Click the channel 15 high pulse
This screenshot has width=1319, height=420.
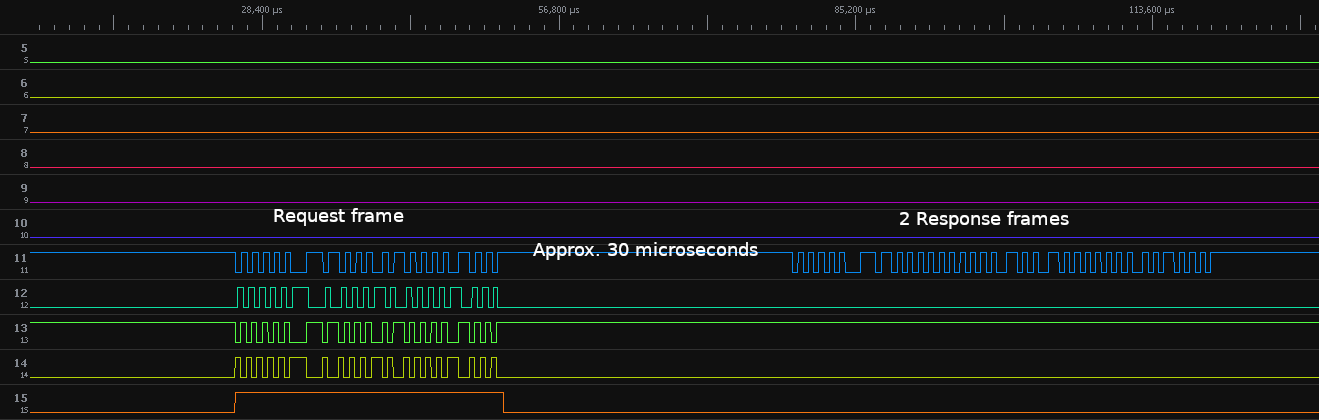tap(368, 394)
